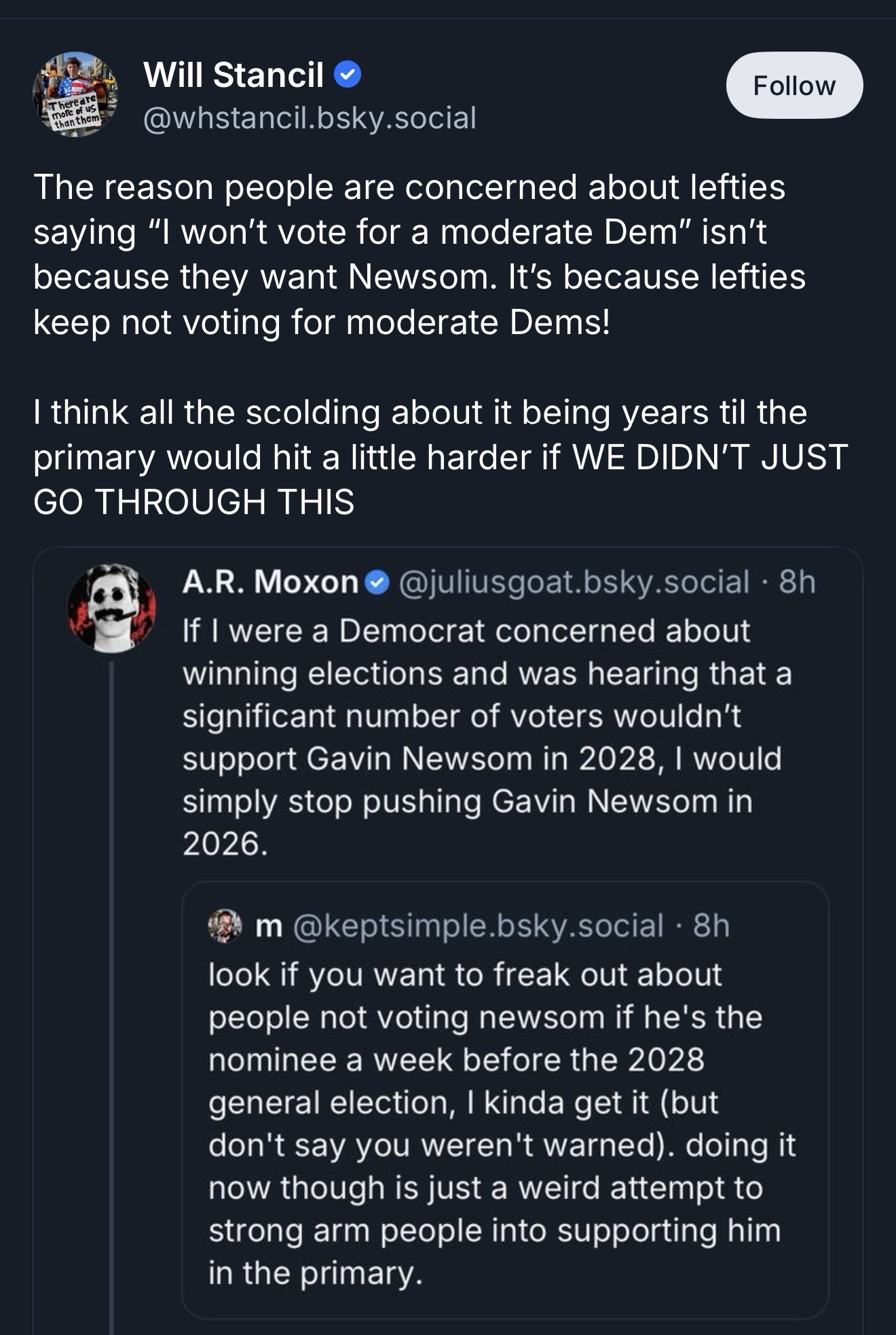
Task: Click the @juliusgoat.bsky.social handle
Action: click(x=574, y=582)
